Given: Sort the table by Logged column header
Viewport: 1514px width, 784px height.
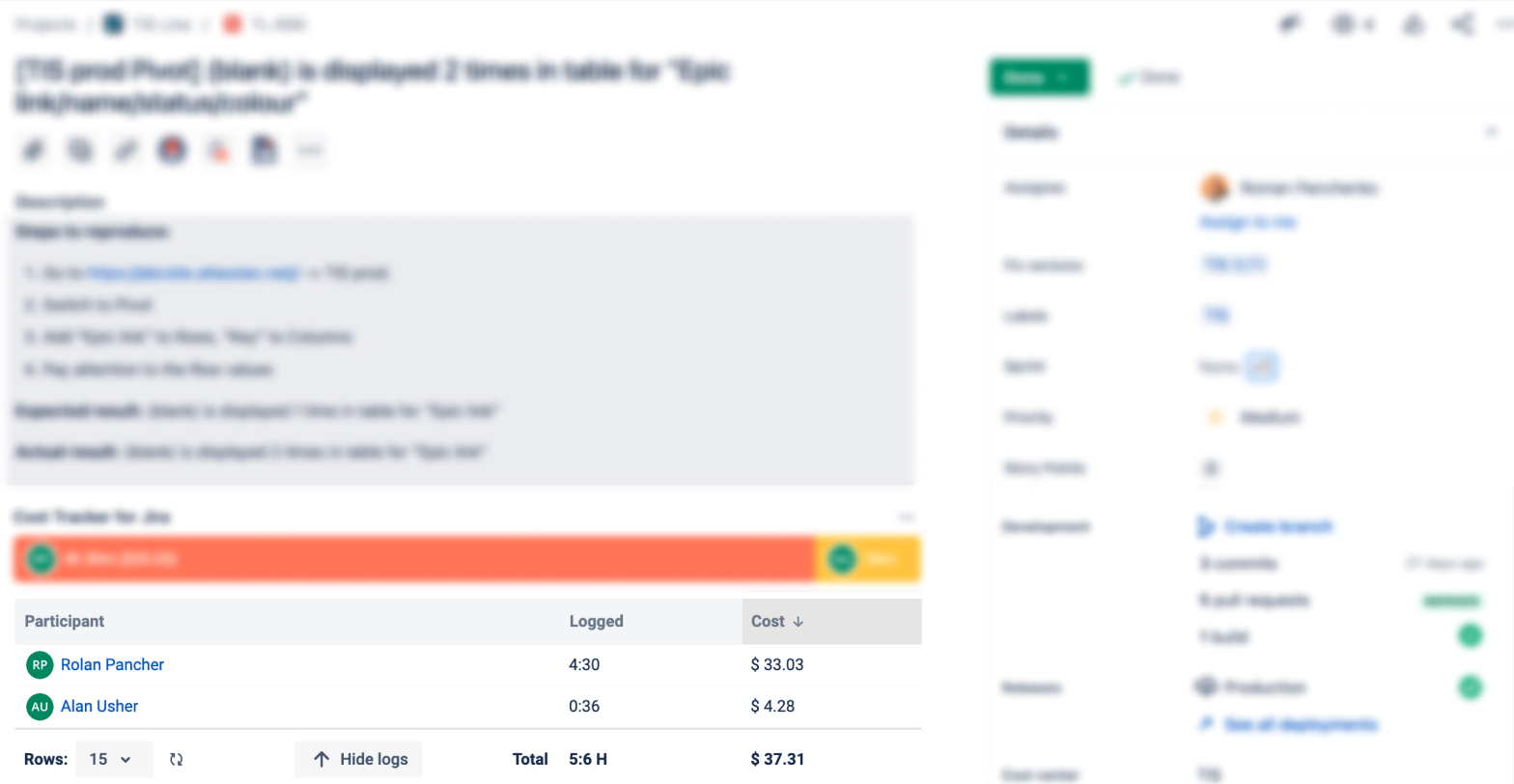Looking at the screenshot, I should (596, 622).
